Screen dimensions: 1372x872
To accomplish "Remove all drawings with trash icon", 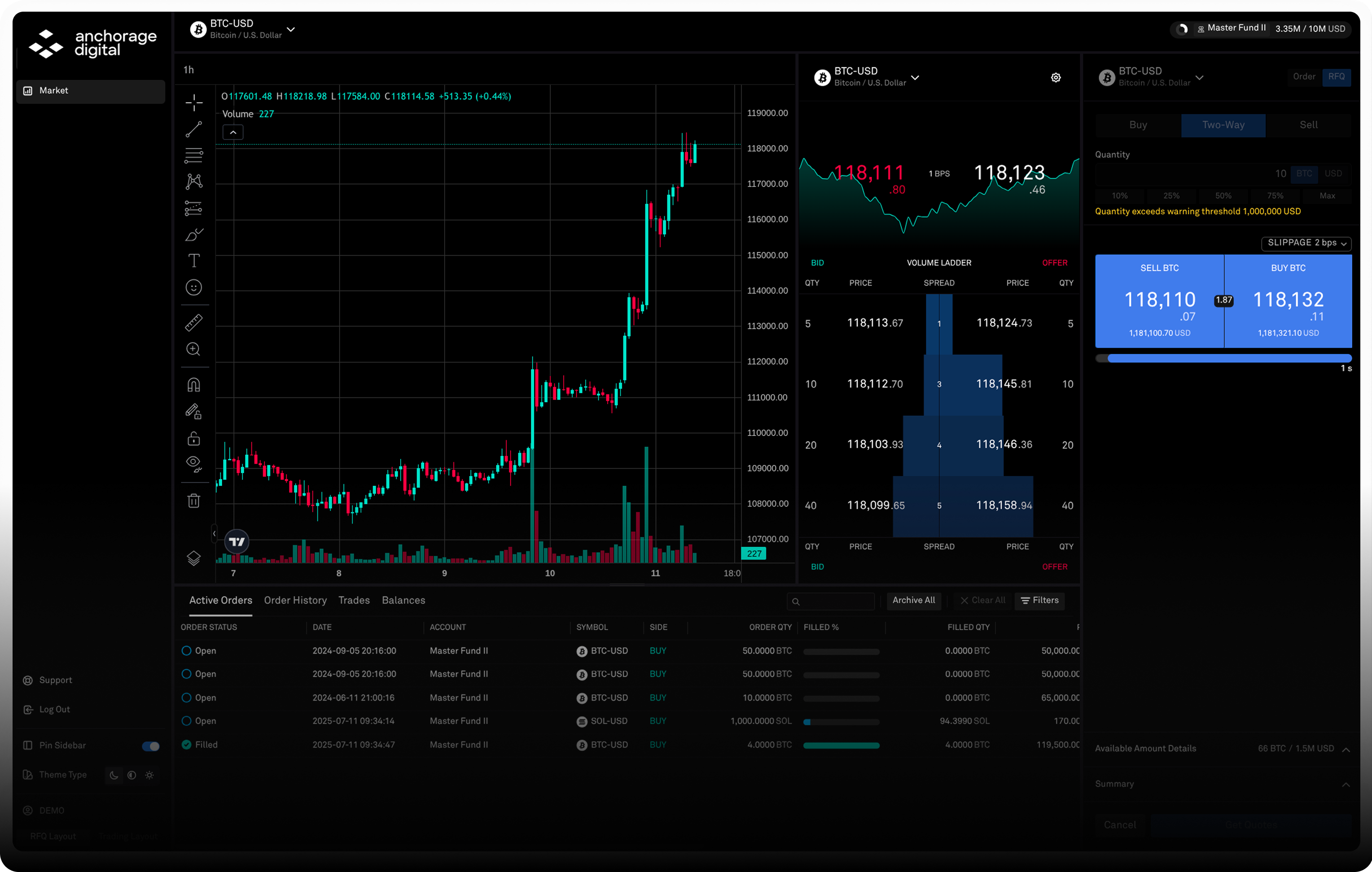I will [x=194, y=500].
